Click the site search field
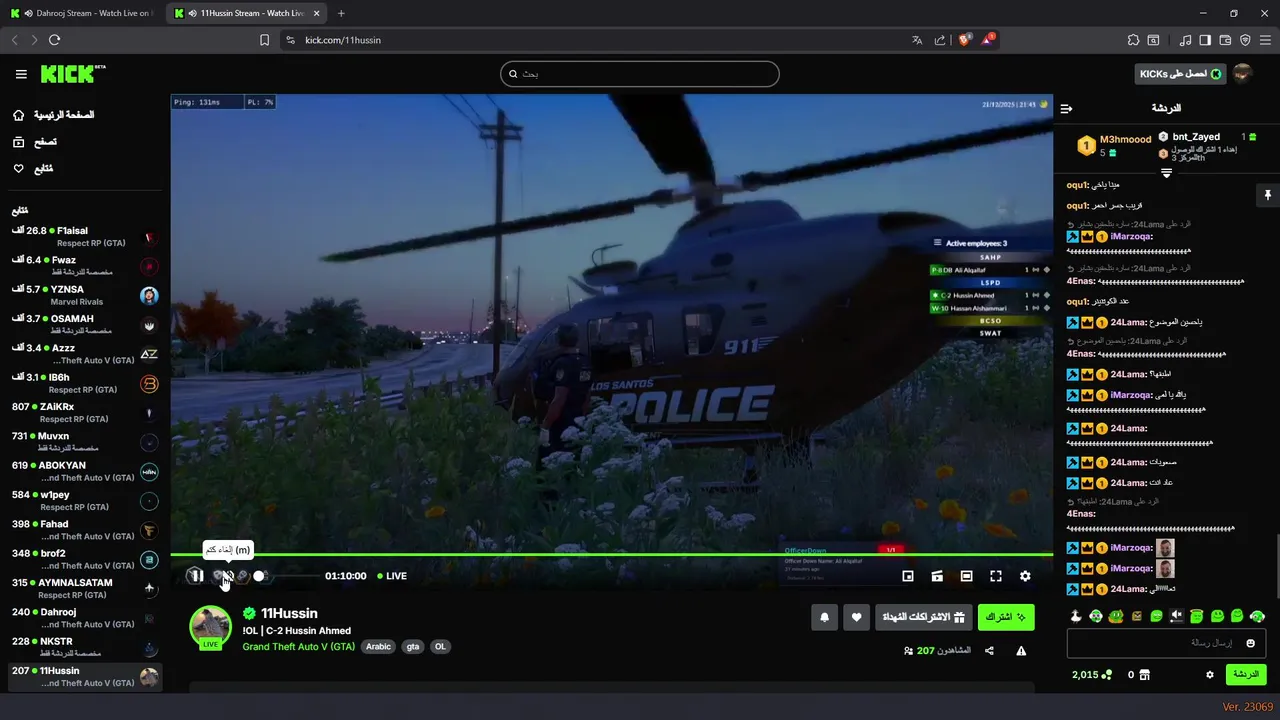 pyautogui.click(x=640, y=74)
